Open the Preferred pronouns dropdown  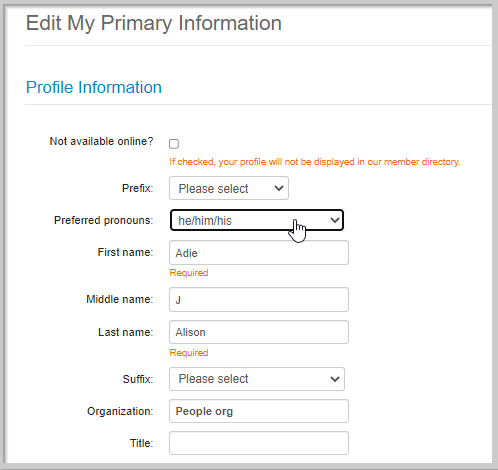257,220
